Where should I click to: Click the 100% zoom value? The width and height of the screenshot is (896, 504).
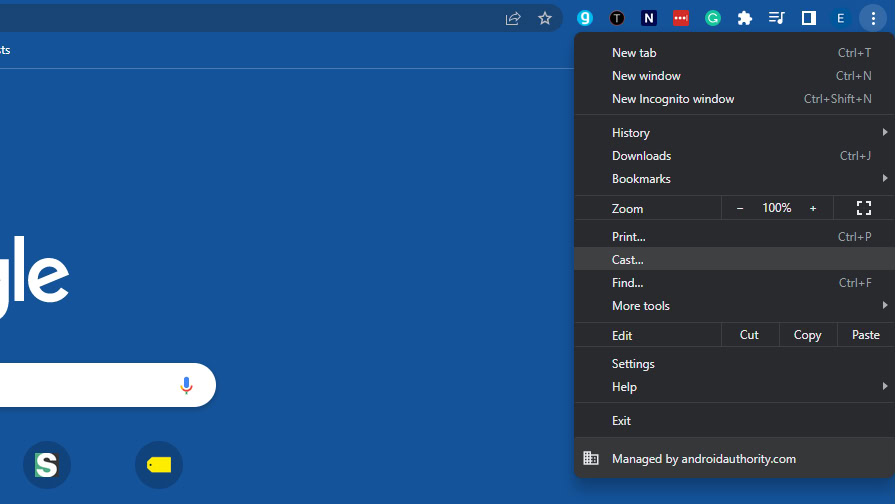(x=777, y=208)
